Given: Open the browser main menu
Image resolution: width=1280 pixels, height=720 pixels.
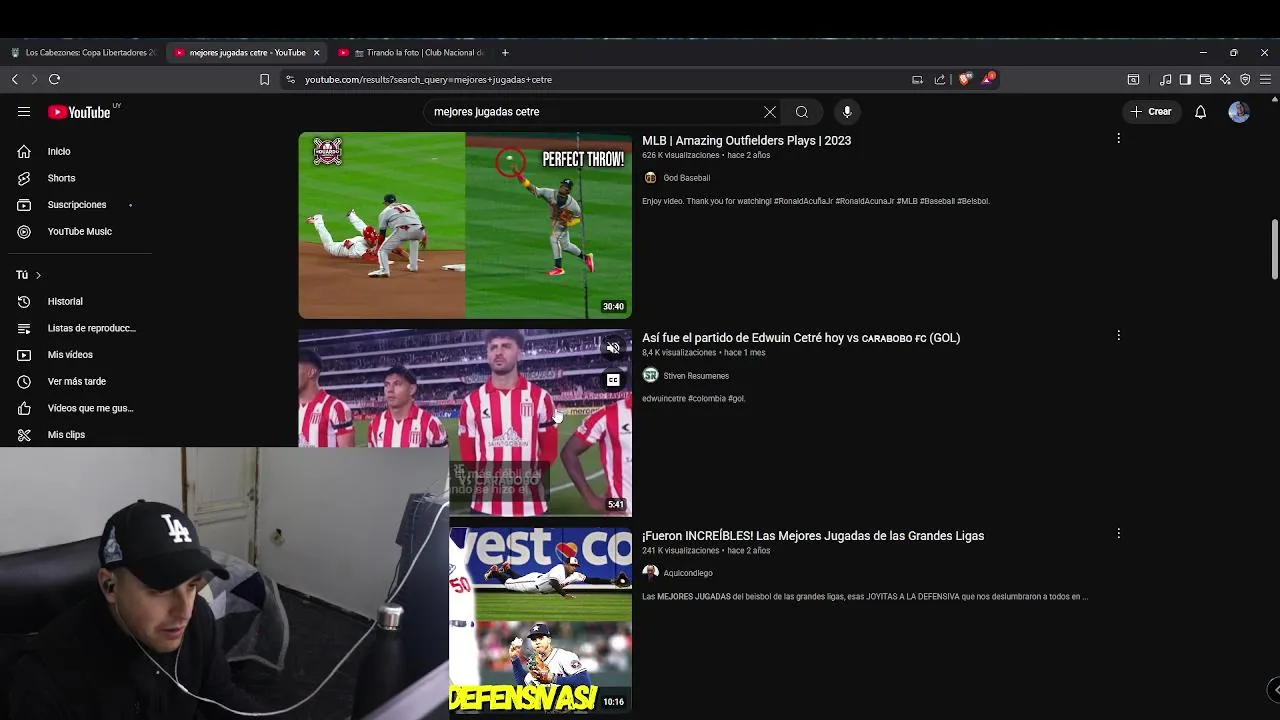Looking at the screenshot, I should (1265, 79).
